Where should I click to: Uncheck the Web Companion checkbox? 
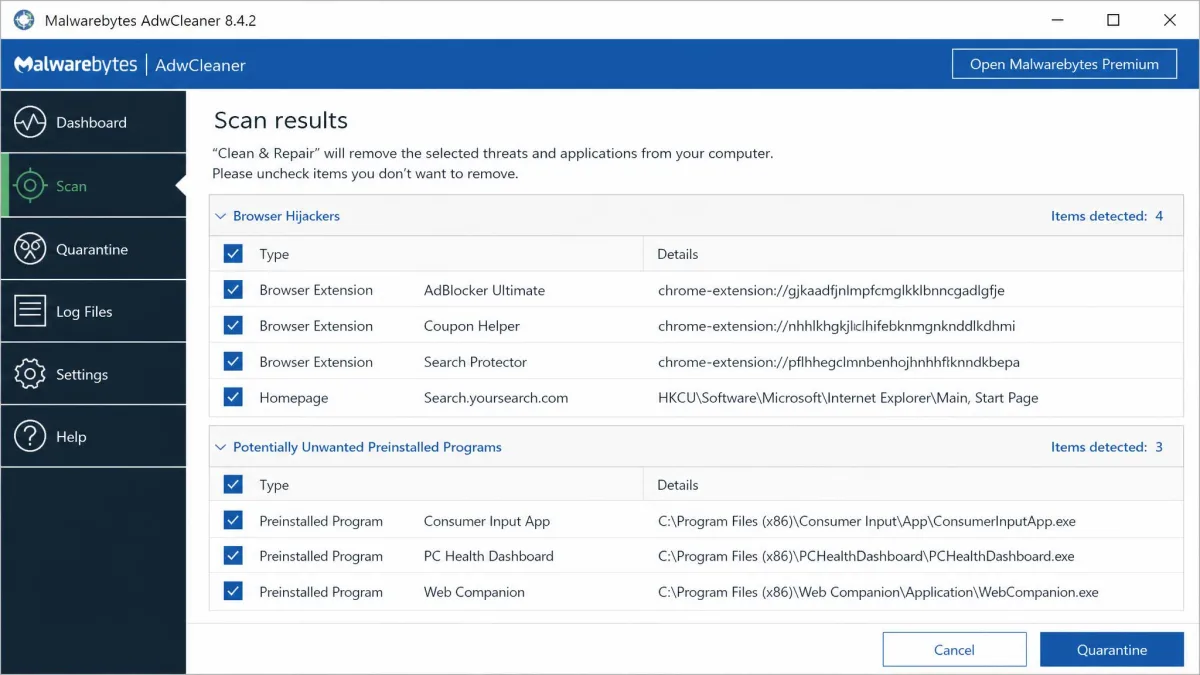coord(233,592)
